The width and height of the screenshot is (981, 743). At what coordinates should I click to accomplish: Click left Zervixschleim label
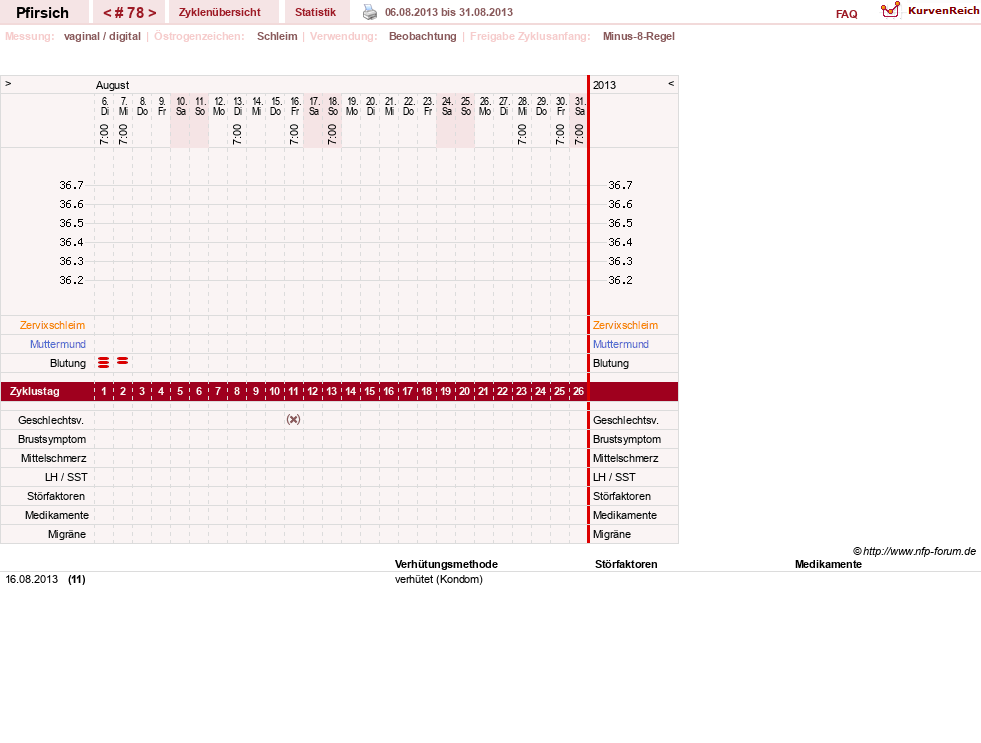point(53,325)
